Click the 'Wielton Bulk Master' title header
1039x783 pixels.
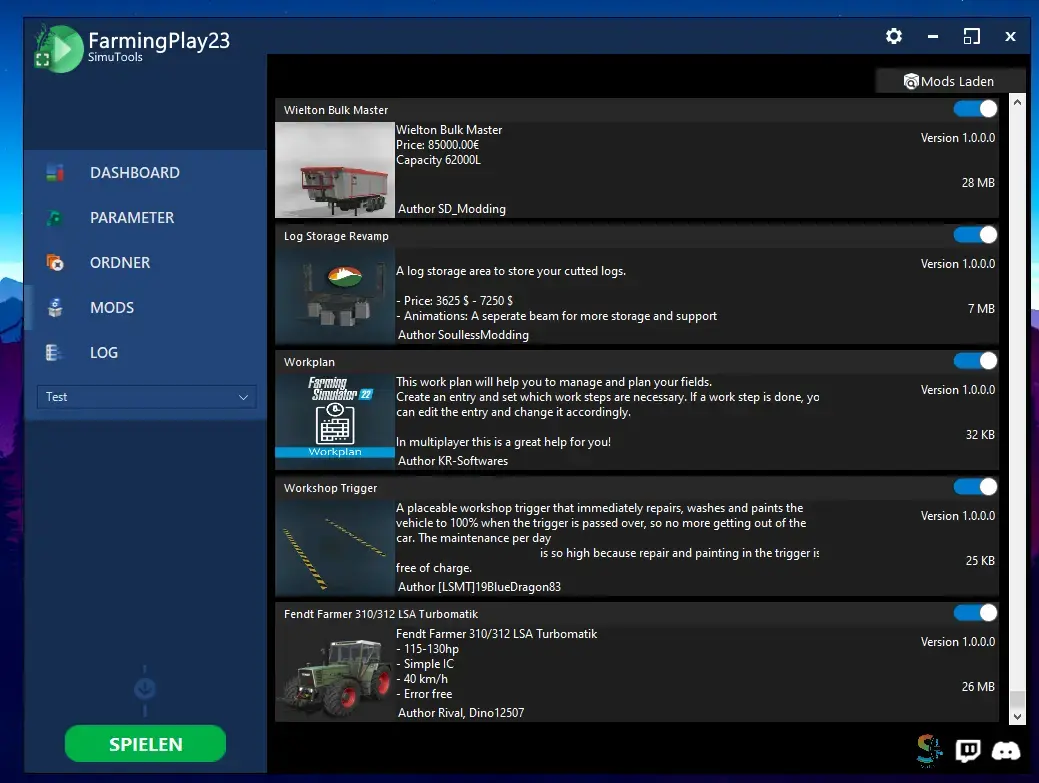coord(336,110)
